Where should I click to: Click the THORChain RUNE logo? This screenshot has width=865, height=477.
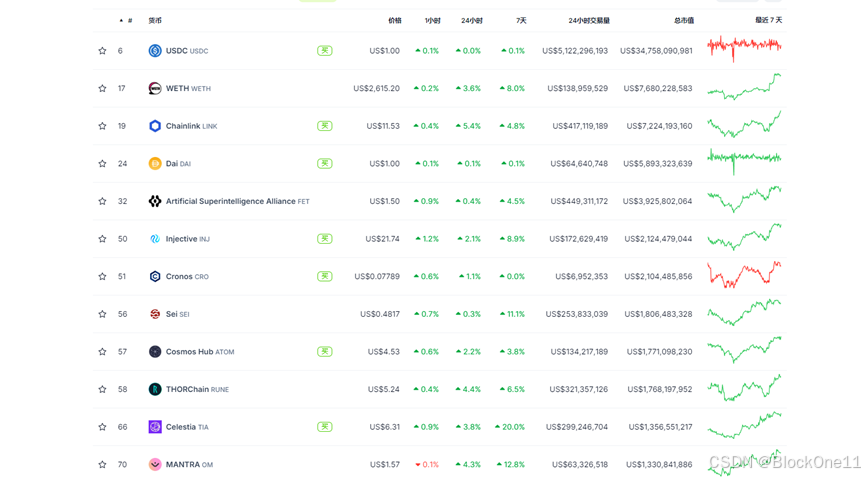(155, 389)
